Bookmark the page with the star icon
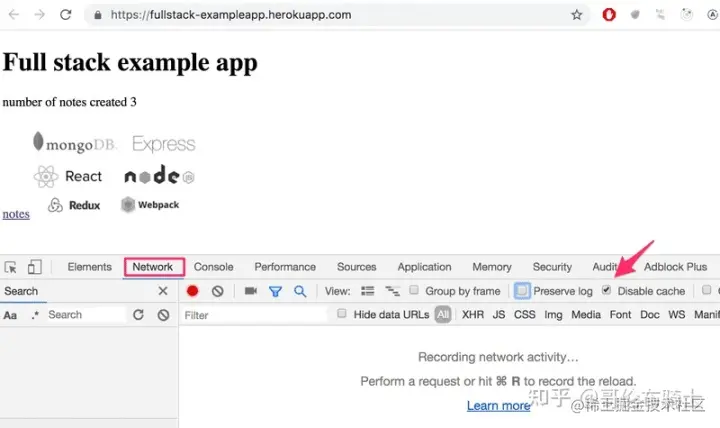 (577, 15)
